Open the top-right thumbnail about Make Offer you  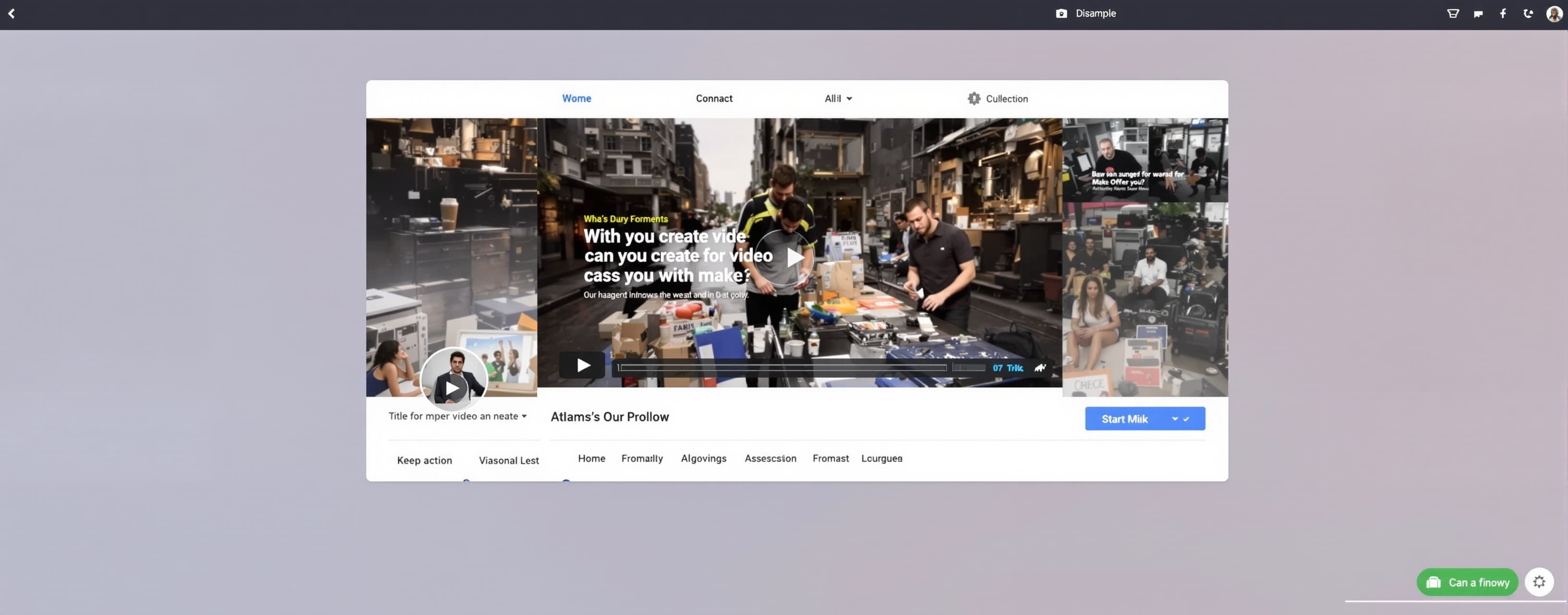tap(1144, 160)
